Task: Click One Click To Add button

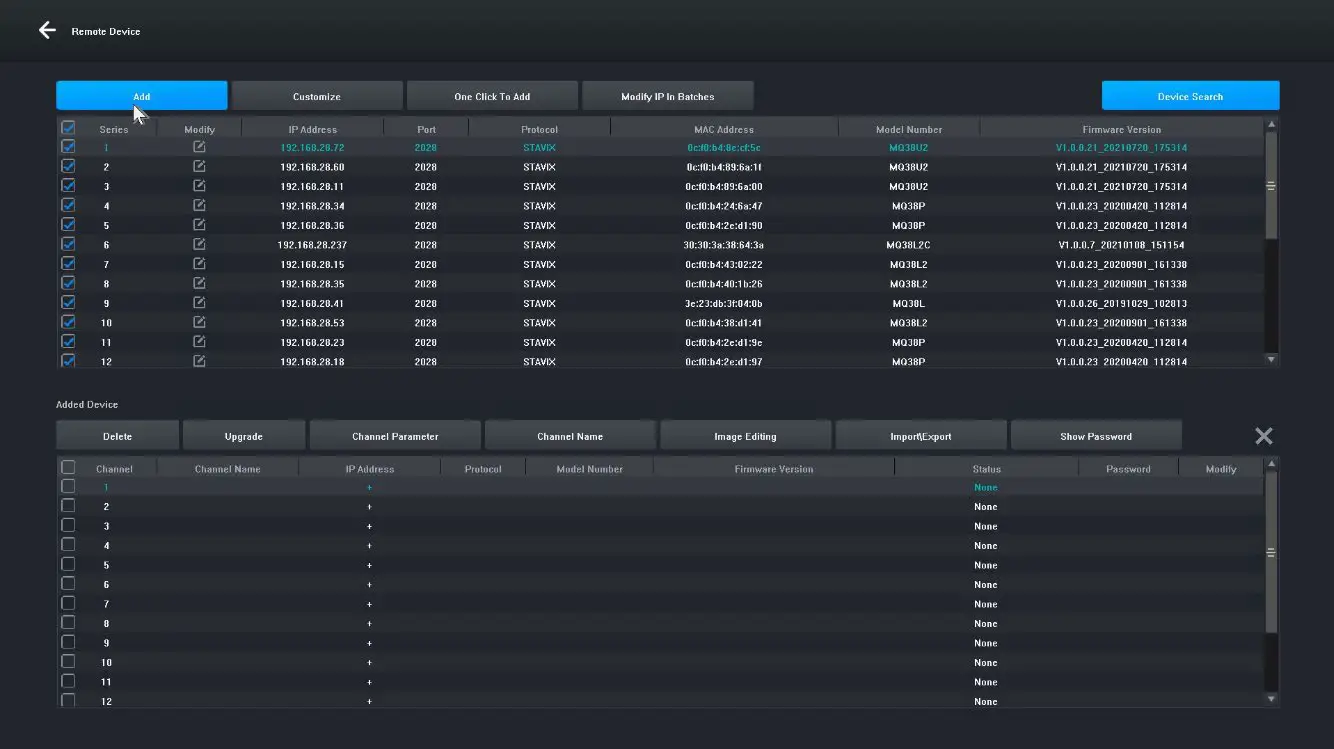Action: point(492,96)
